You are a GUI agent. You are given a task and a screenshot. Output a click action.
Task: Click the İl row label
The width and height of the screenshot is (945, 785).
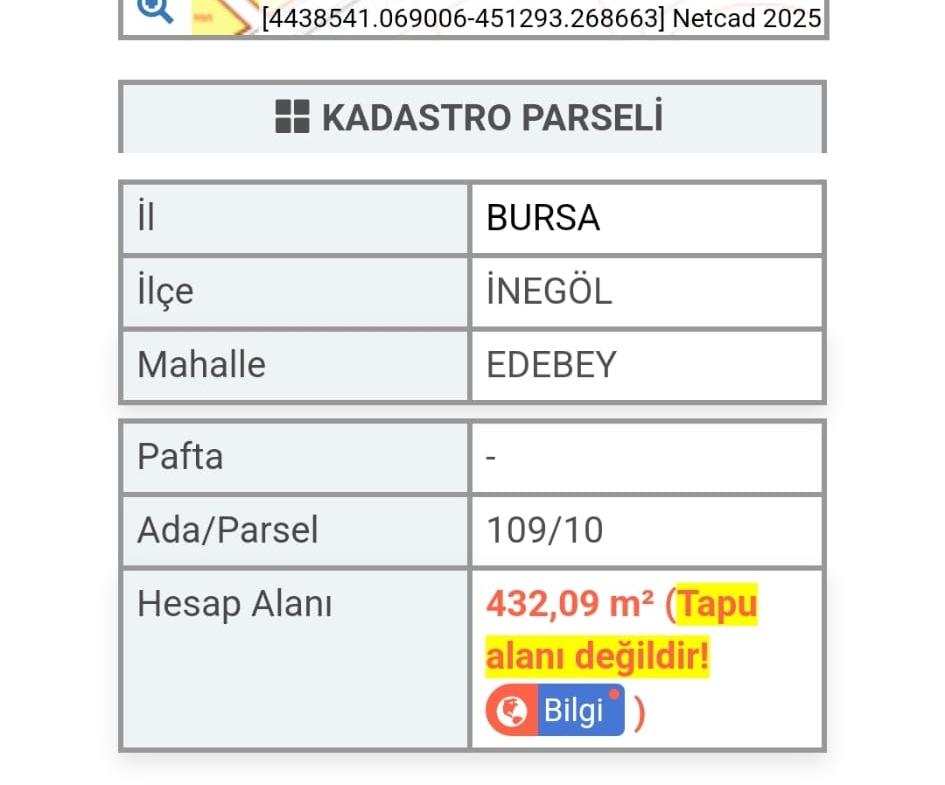pos(146,216)
